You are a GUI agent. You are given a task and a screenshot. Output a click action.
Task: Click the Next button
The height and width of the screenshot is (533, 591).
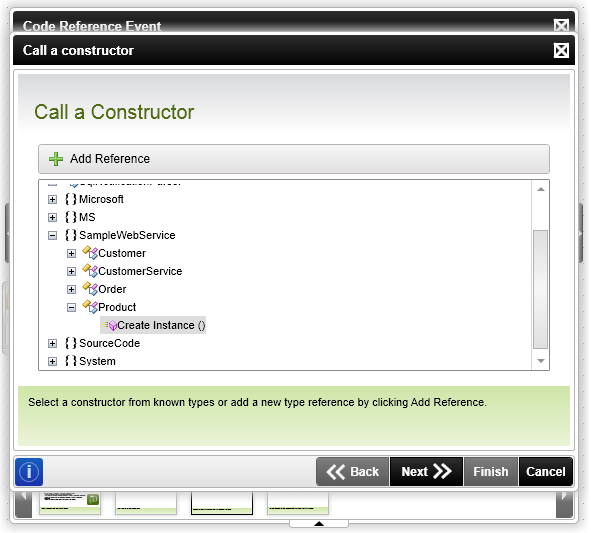pyautogui.click(x=426, y=472)
